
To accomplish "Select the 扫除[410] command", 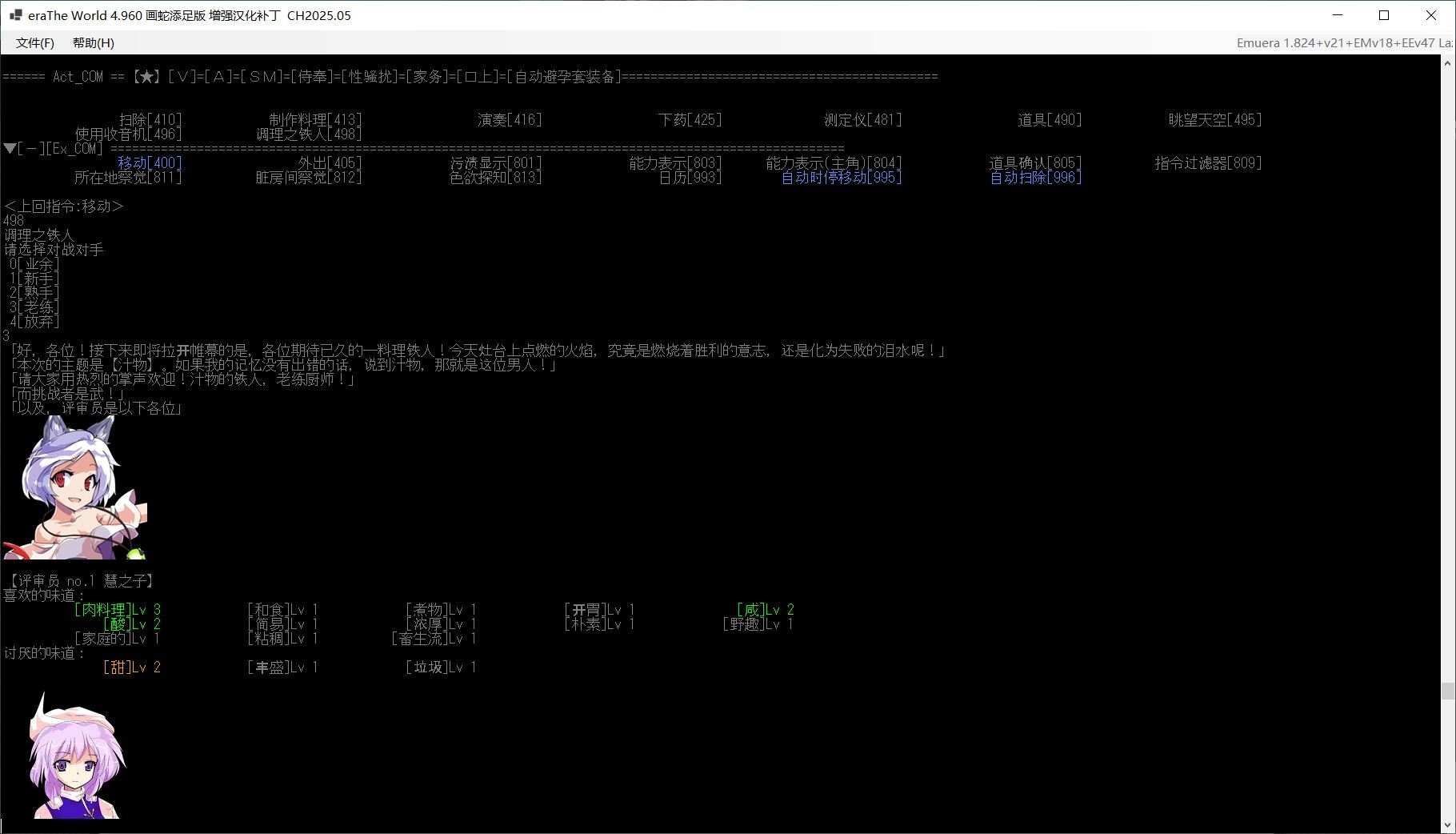I will coord(150,120).
